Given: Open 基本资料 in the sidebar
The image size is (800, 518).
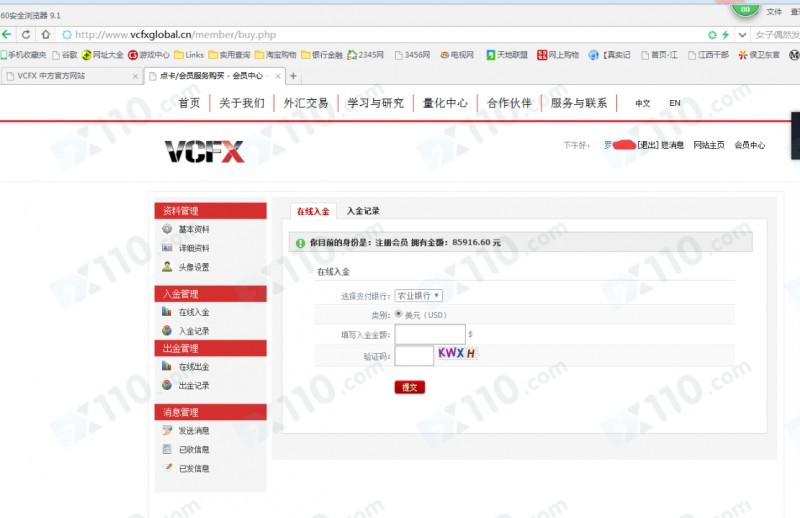Looking at the screenshot, I should click(193, 229).
